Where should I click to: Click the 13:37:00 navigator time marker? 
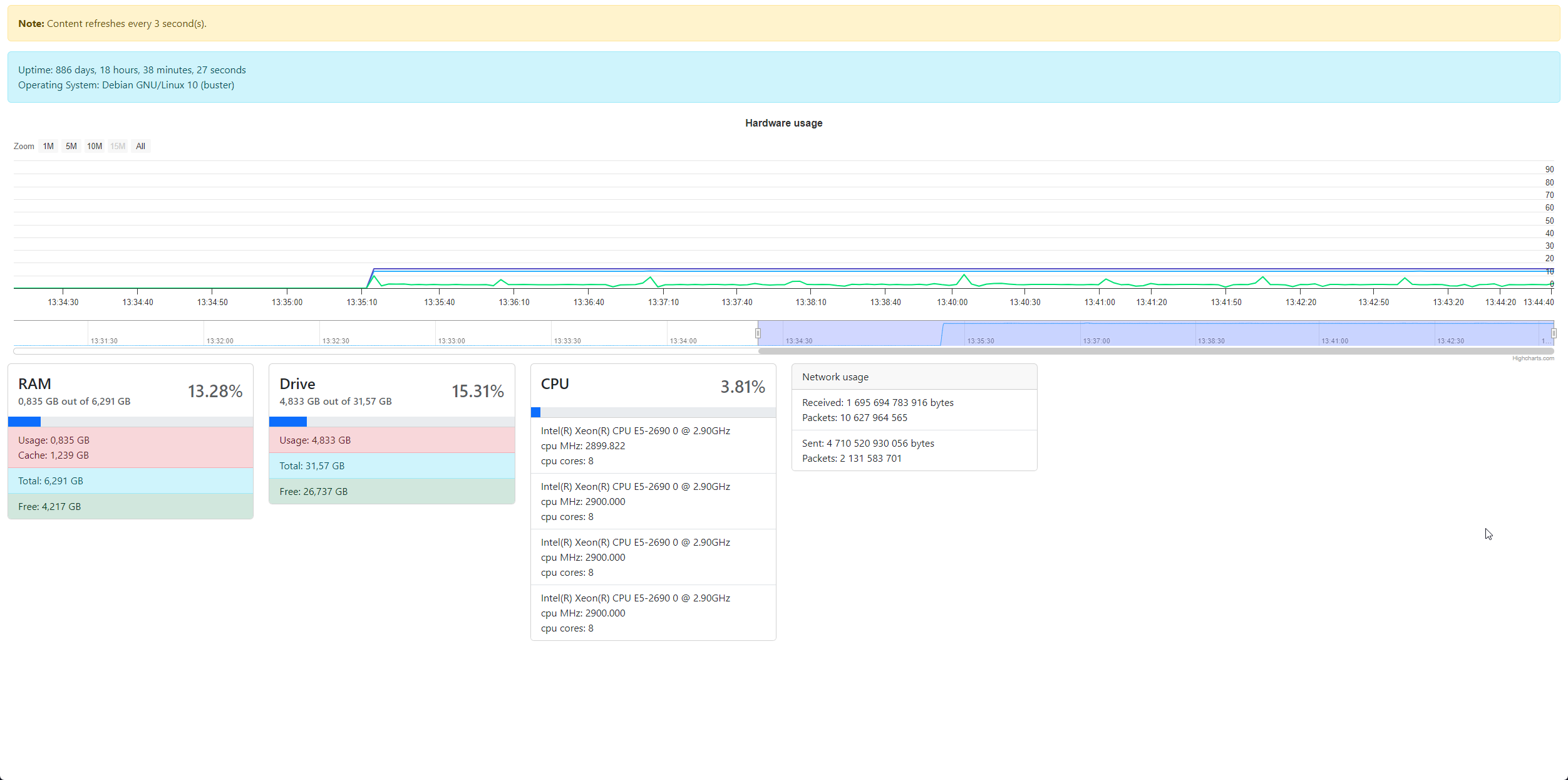(x=1096, y=341)
